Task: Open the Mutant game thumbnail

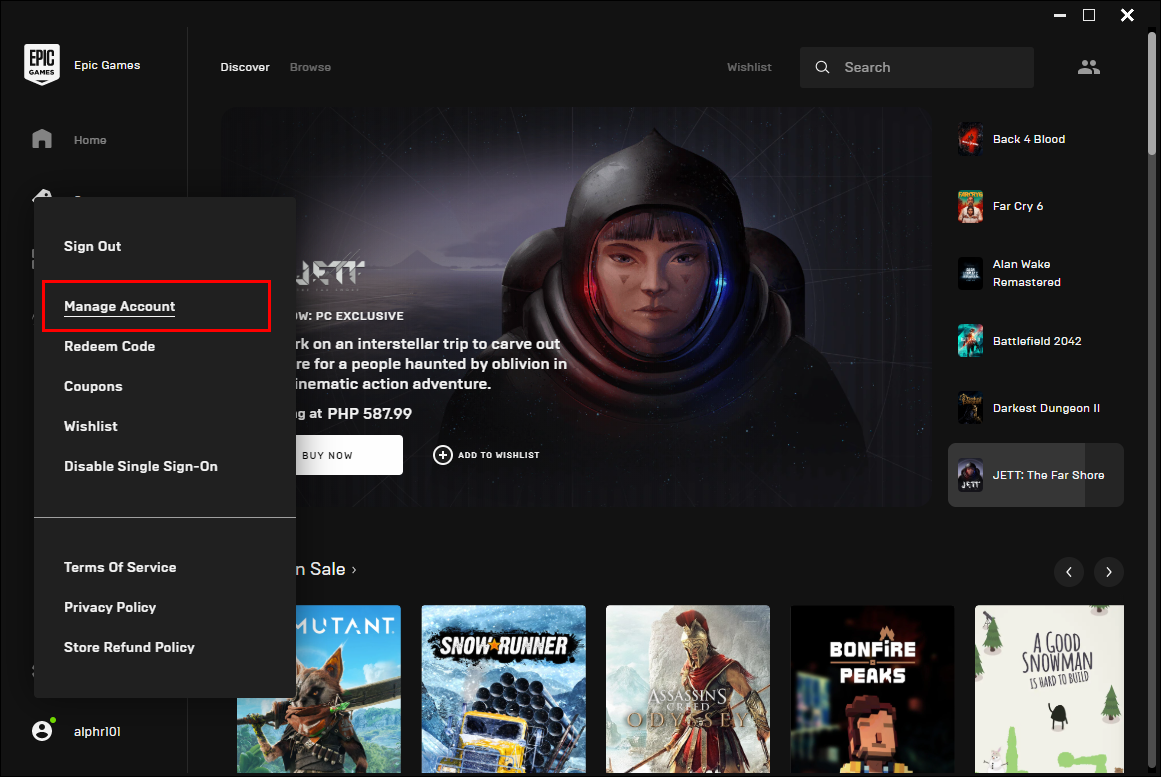Action: (x=348, y=689)
